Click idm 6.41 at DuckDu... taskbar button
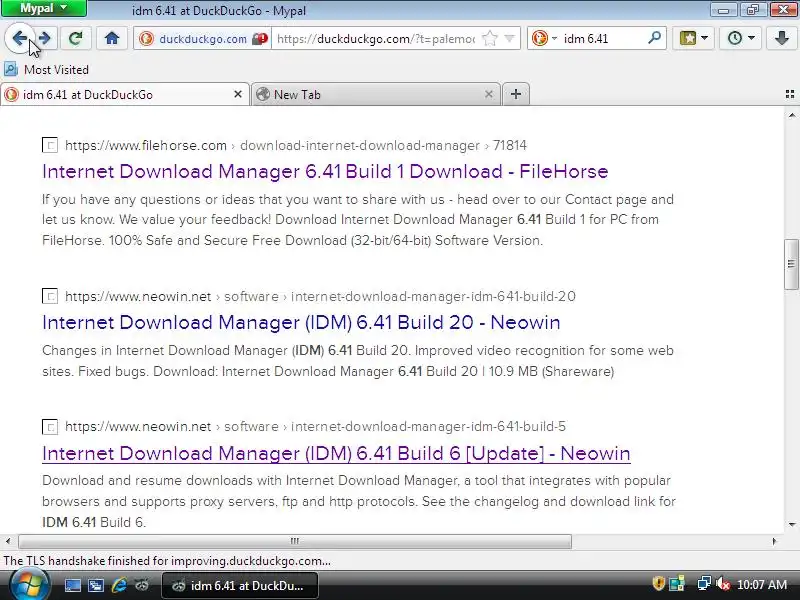The height and width of the screenshot is (600, 800). [x=240, y=586]
